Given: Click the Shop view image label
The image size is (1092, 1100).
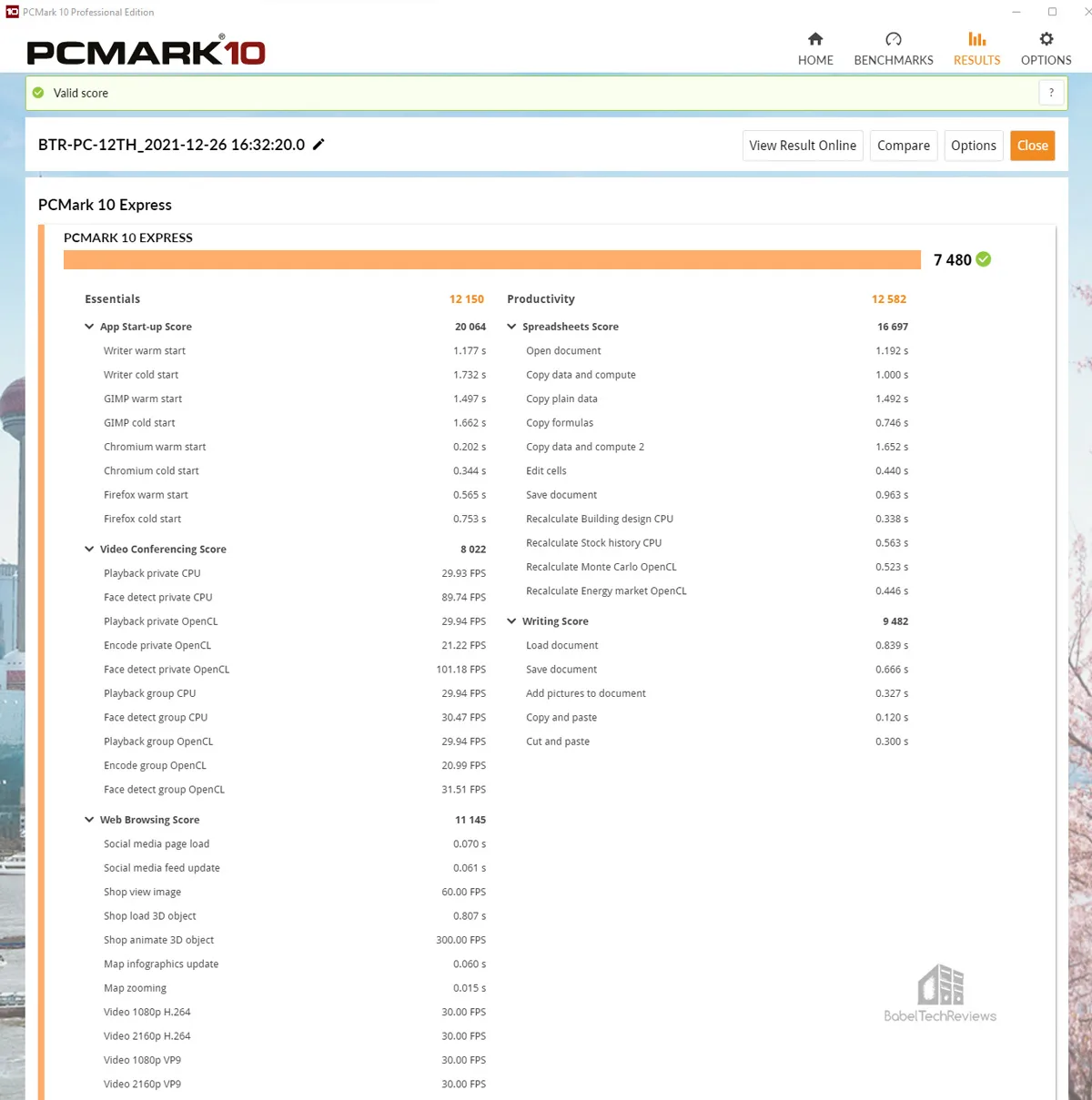Looking at the screenshot, I should pos(143,893).
